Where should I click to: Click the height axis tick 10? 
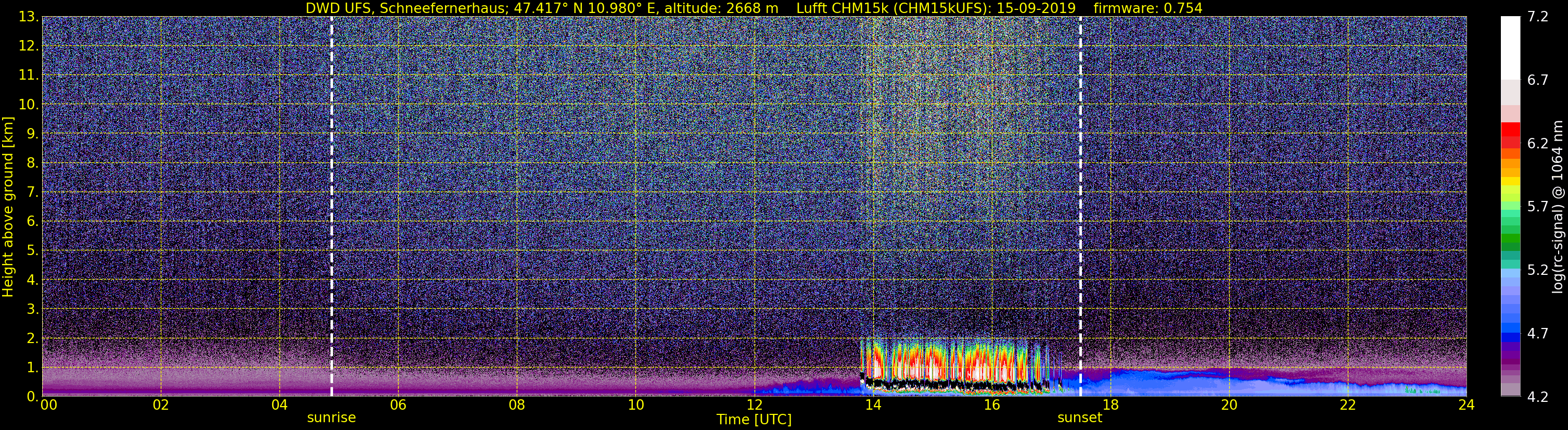(29, 105)
